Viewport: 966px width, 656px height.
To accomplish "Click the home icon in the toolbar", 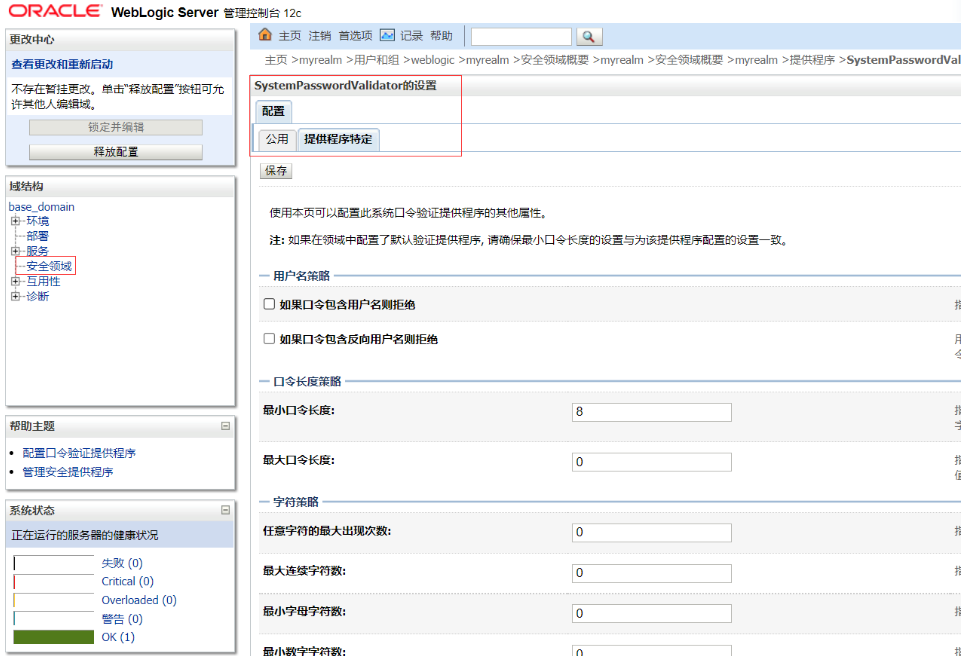I will coord(265,35).
